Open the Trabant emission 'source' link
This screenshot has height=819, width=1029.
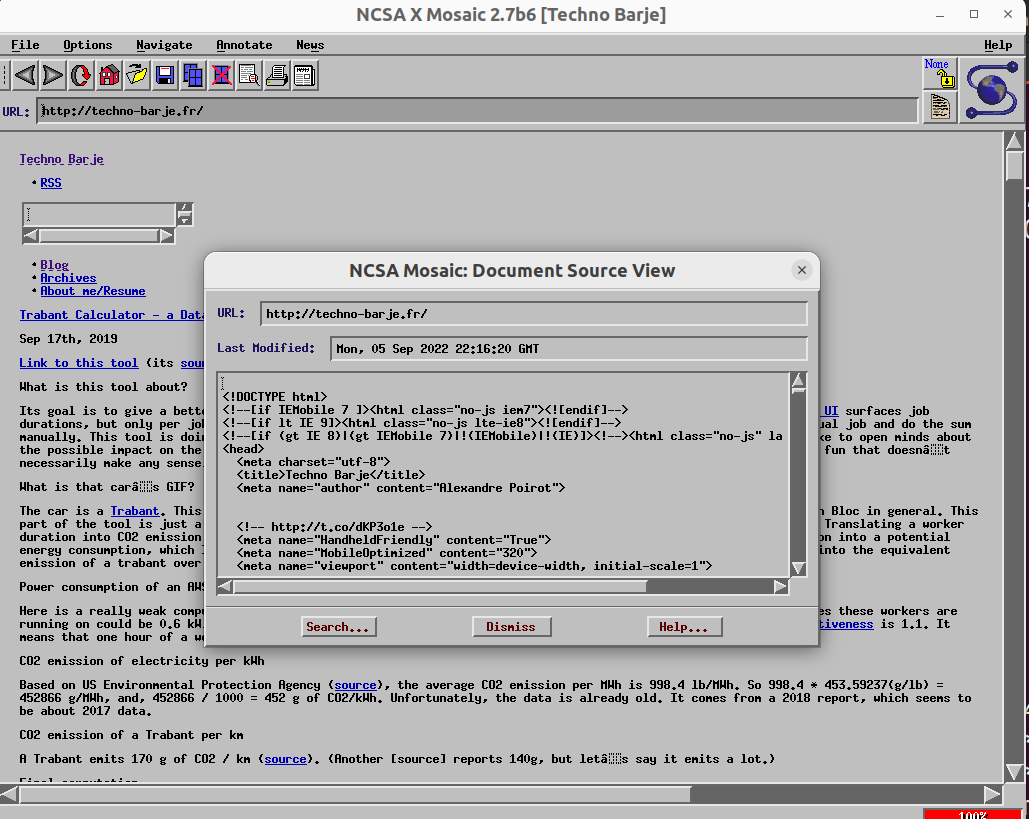tap(285, 759)
